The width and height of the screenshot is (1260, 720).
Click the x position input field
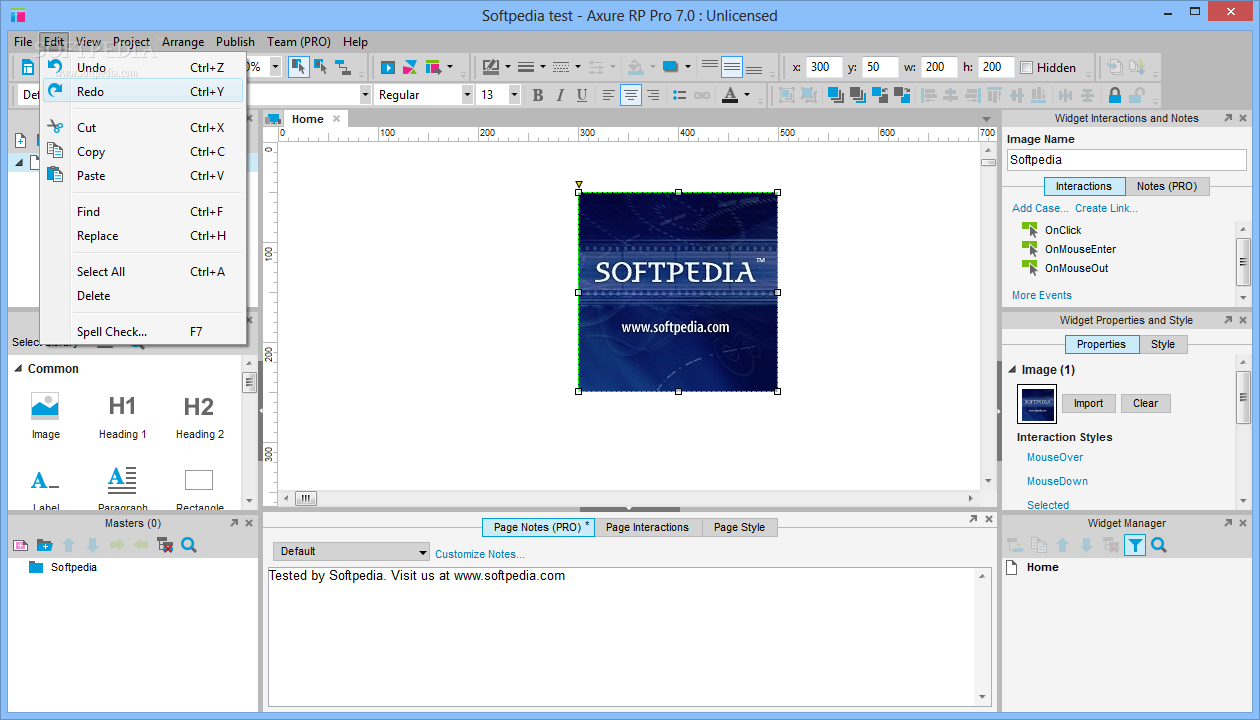click(824, 67)
